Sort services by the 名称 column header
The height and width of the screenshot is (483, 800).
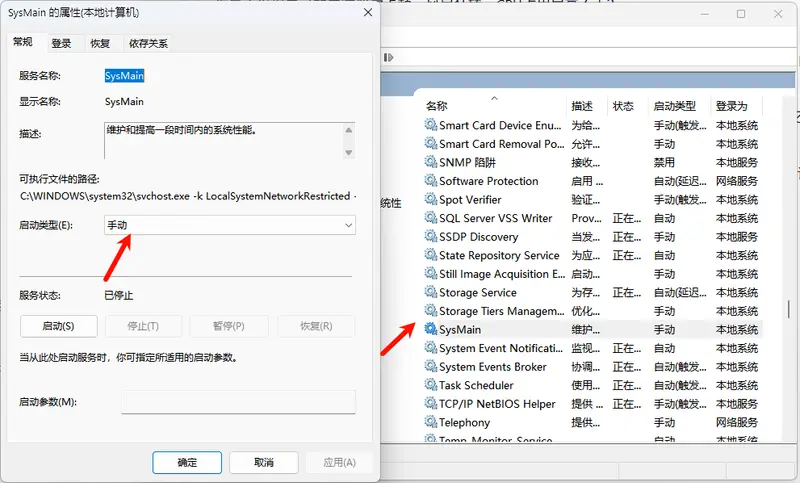(437, 106)
